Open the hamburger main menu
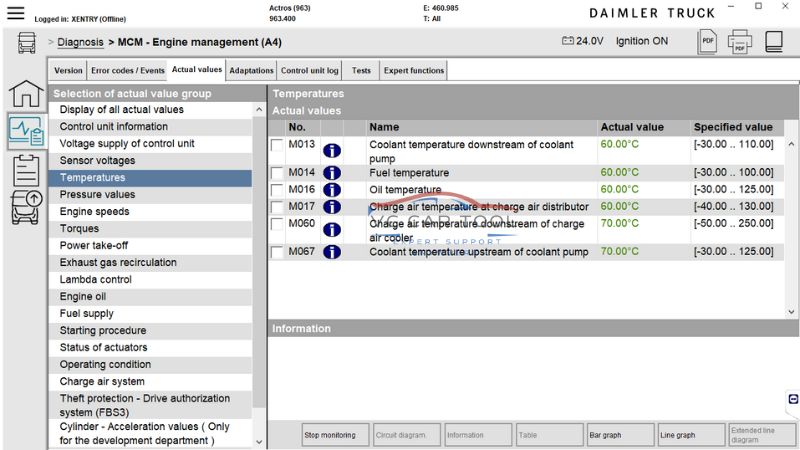800x450 pixels. coord(15,12)
